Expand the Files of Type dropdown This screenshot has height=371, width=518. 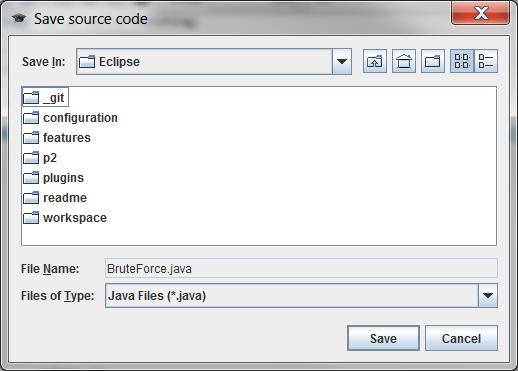[x=488, y=296]
